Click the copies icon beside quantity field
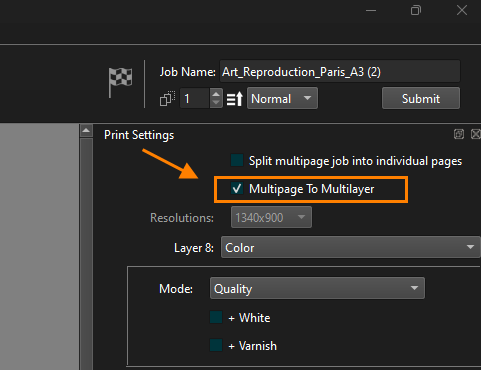481x370 pixels. pos(167,99)
